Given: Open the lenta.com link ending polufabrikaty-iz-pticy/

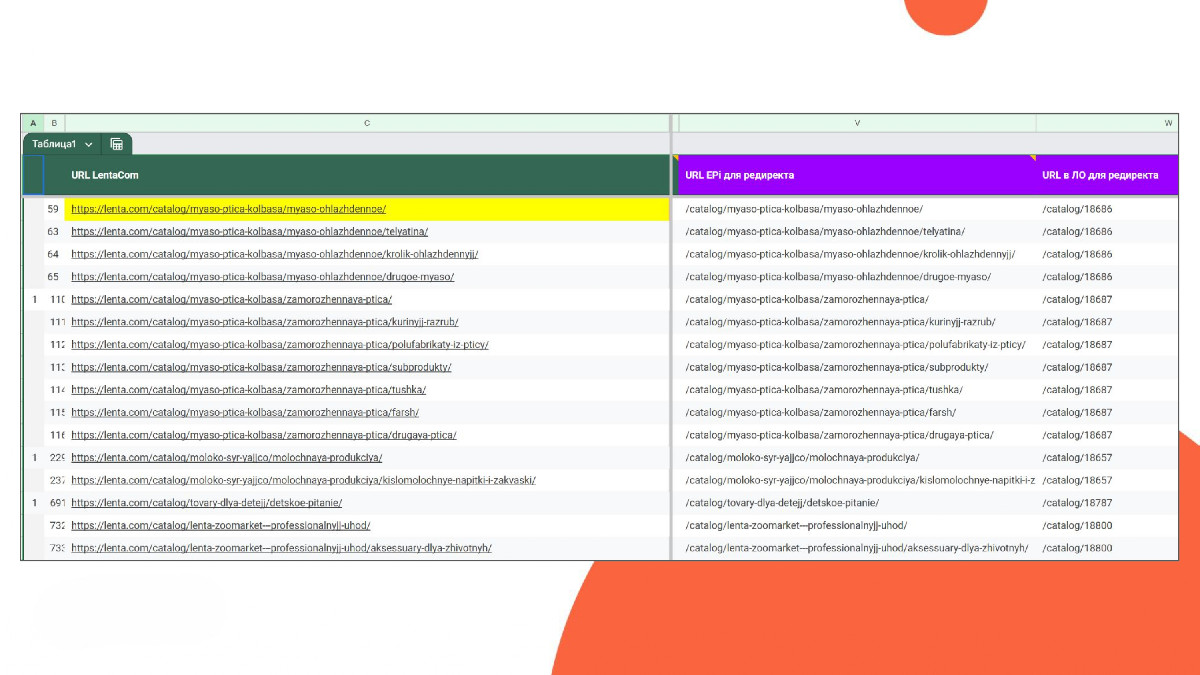Looking at the screenshot, I should coord(279,345).
